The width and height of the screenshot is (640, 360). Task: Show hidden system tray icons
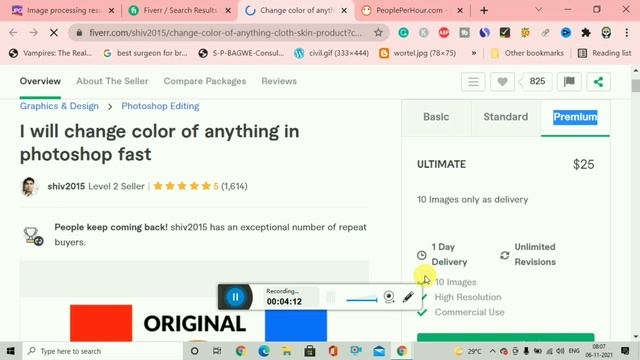[493, 351]
